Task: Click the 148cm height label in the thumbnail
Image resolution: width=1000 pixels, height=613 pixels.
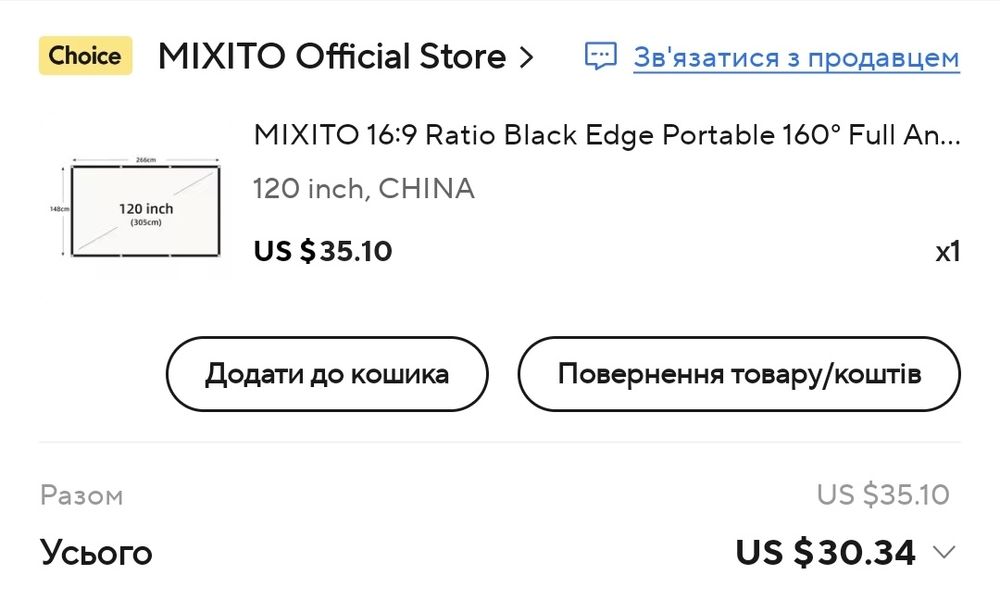Action: [x=60, y=209]
